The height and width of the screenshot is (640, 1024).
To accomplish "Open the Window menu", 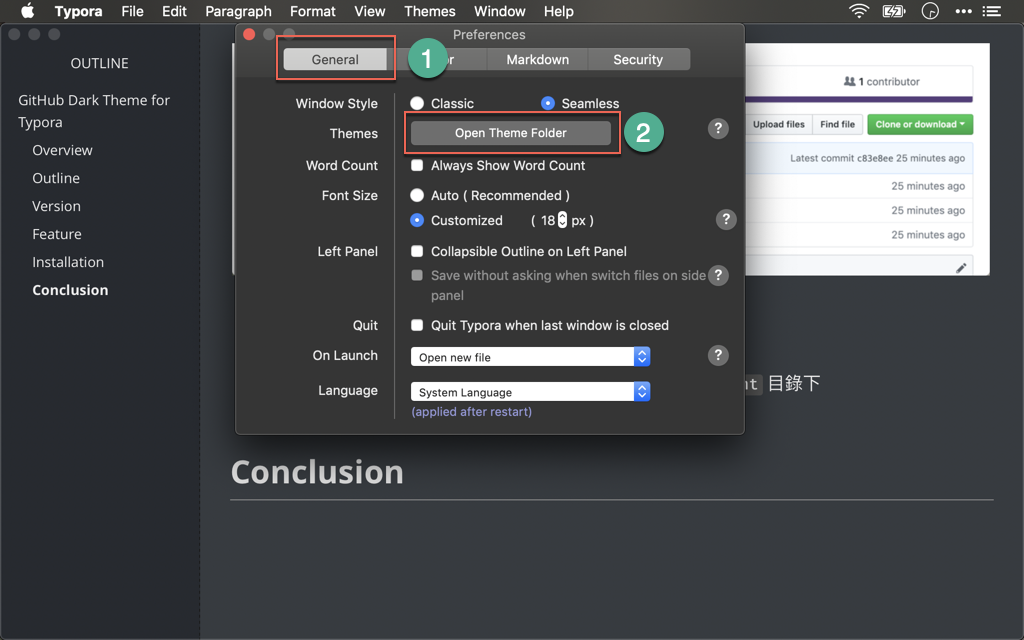I will point(500,11).
